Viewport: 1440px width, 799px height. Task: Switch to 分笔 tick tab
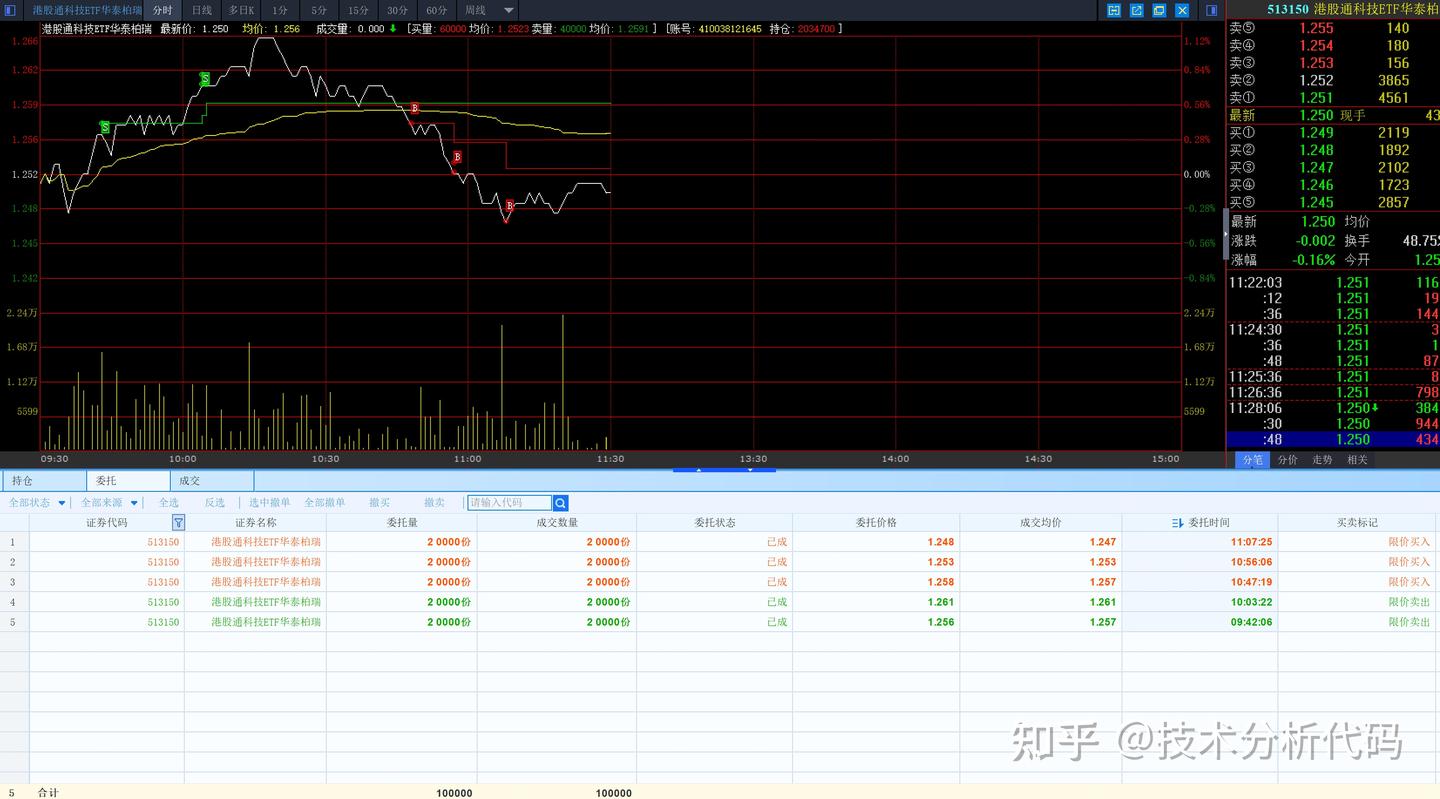pyautogui.click(x=1253, y=460)
